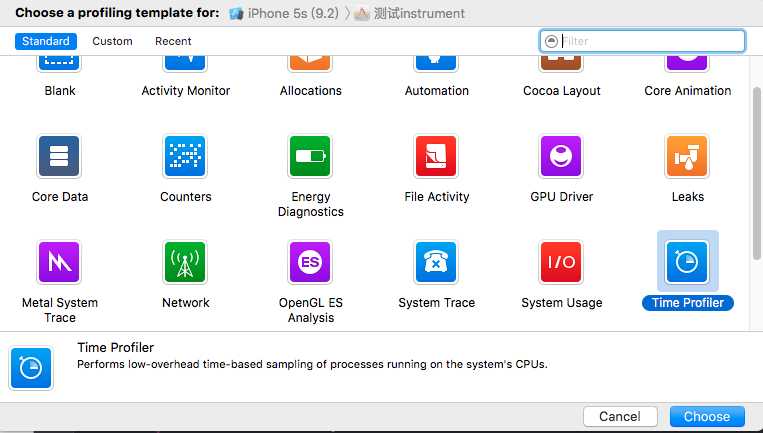Click the 测试instrument app target icon

click(362, 14)
